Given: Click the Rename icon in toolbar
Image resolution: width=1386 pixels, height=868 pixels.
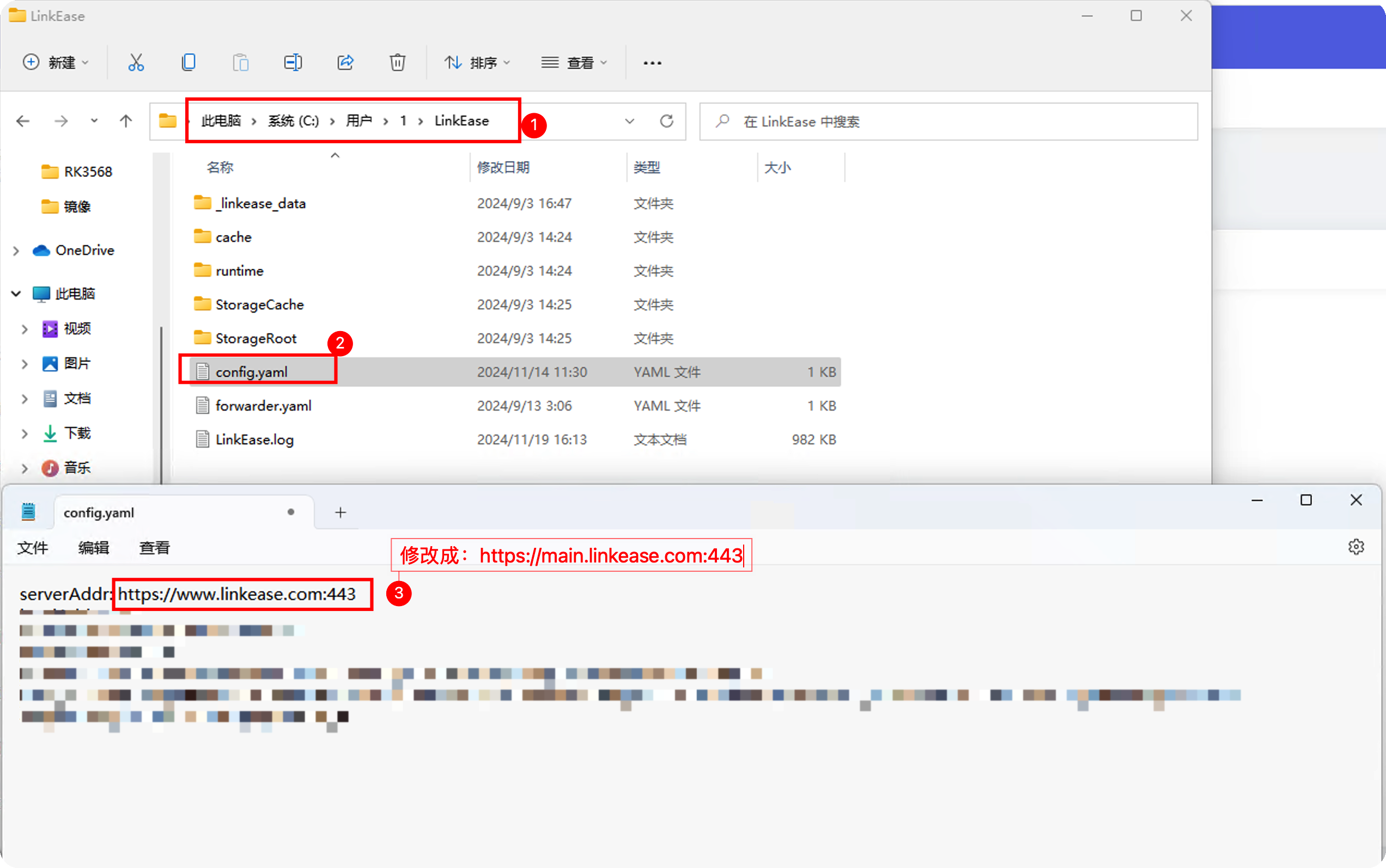Looking at the screenshot, I should point(293,62).
